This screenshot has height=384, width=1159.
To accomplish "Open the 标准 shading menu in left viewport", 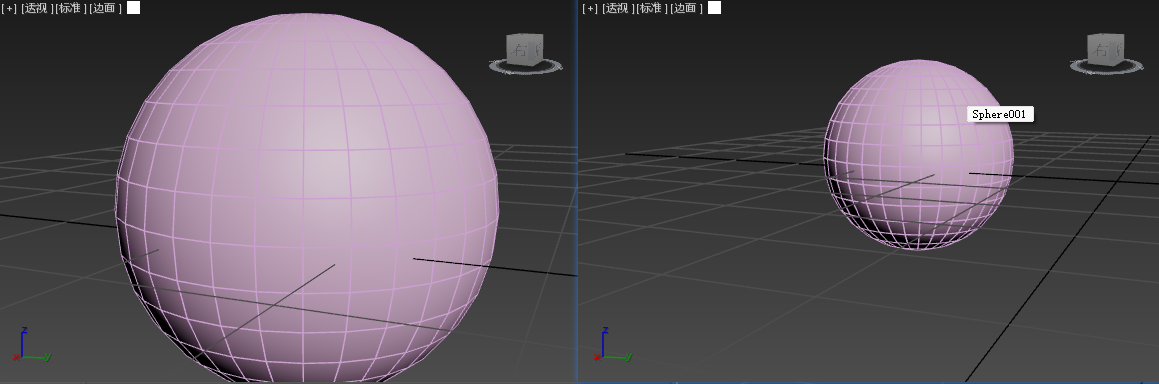I will tap(70, 8).
